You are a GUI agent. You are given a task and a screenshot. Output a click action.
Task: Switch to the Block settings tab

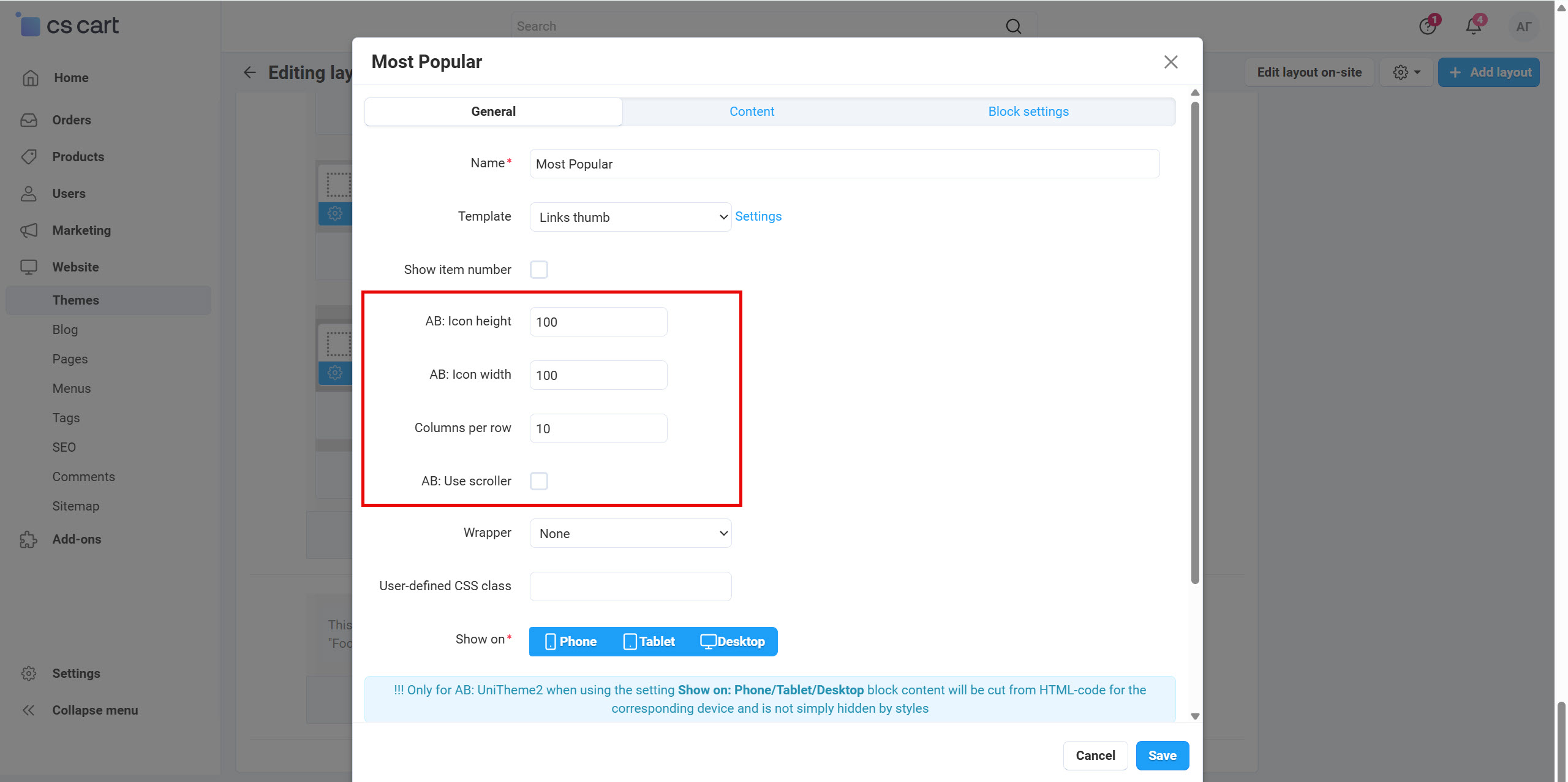(x=1028, y=112)
